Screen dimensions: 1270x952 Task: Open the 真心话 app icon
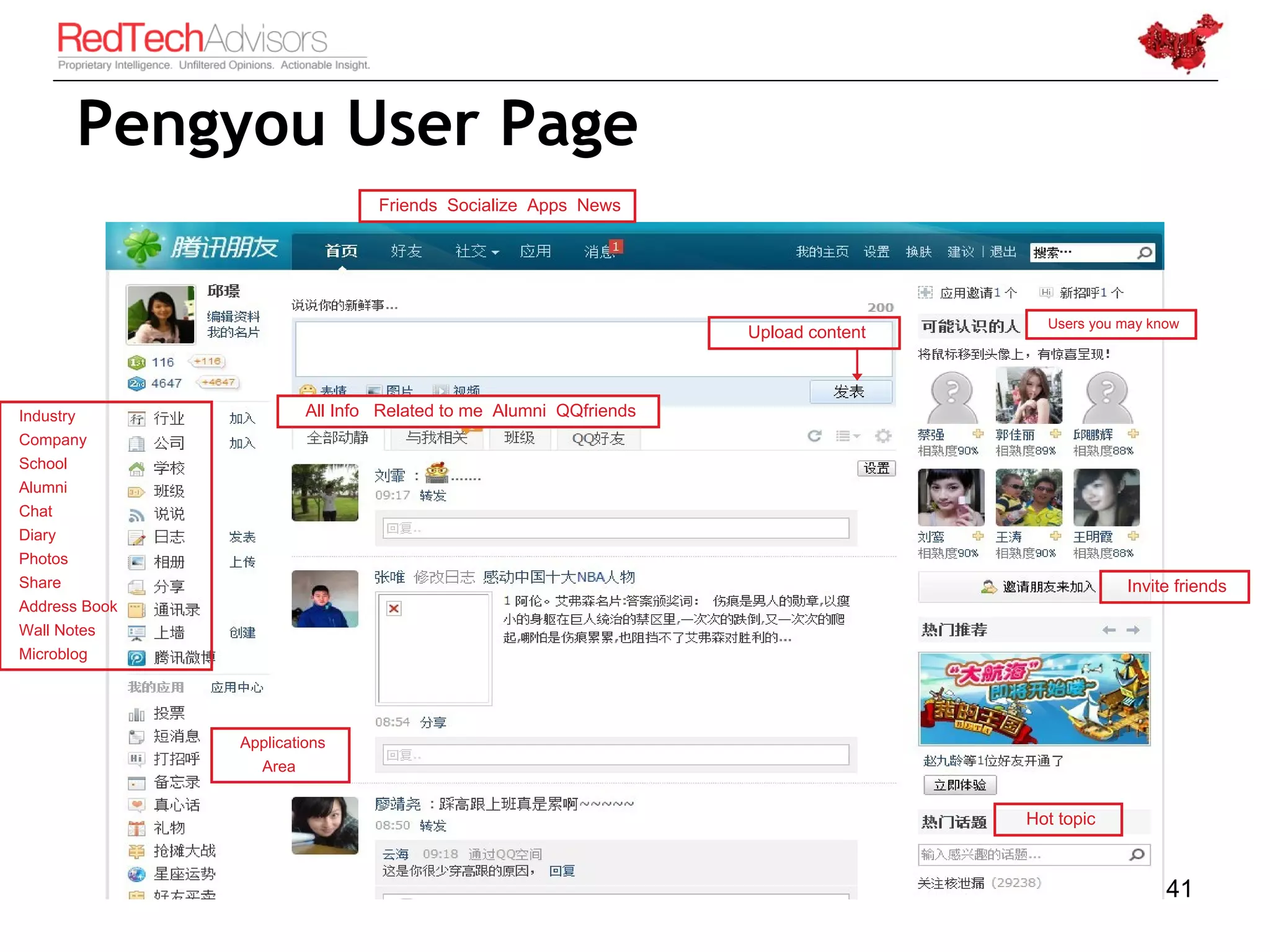136,805
